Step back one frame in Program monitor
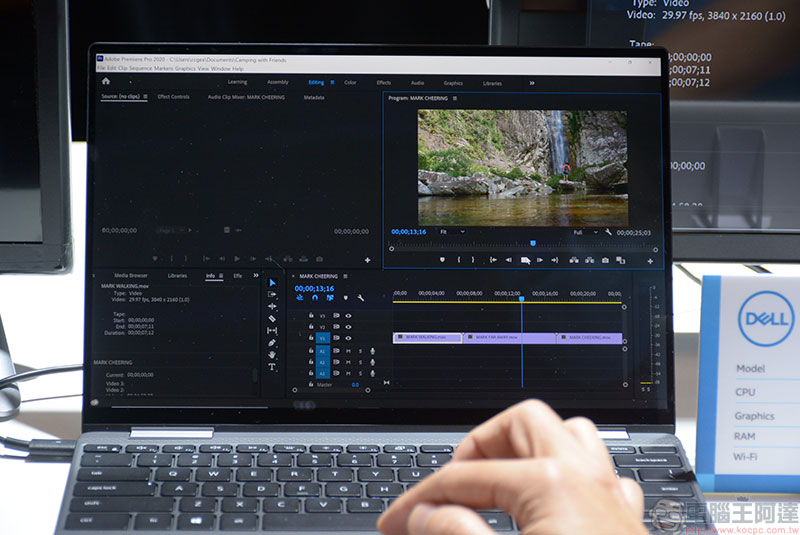Image resolution: width=800 pixels, height=535 pixels. (508, 260)
